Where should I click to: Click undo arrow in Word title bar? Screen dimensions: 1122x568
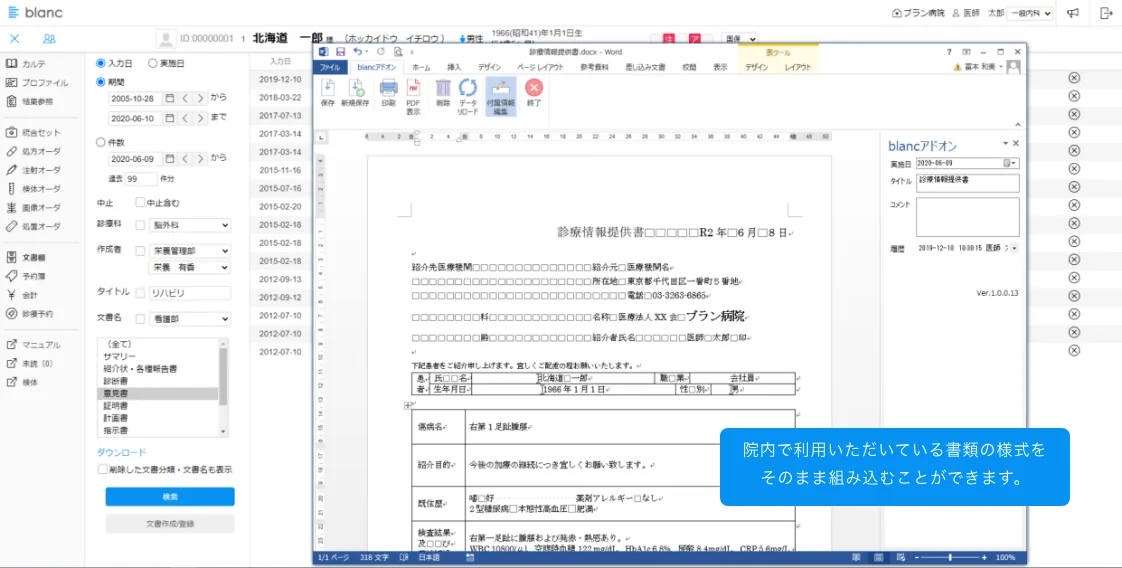(x=357, y=52)
